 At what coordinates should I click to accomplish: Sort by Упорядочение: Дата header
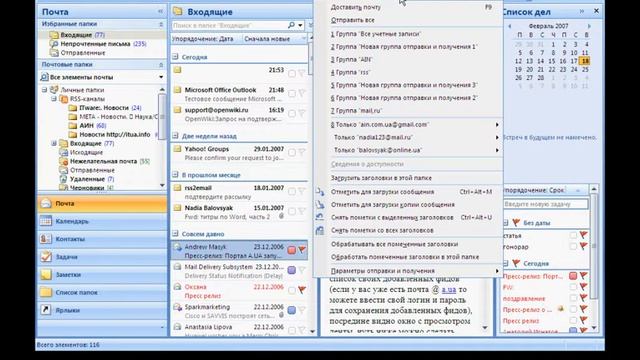[x=203, y=39]
